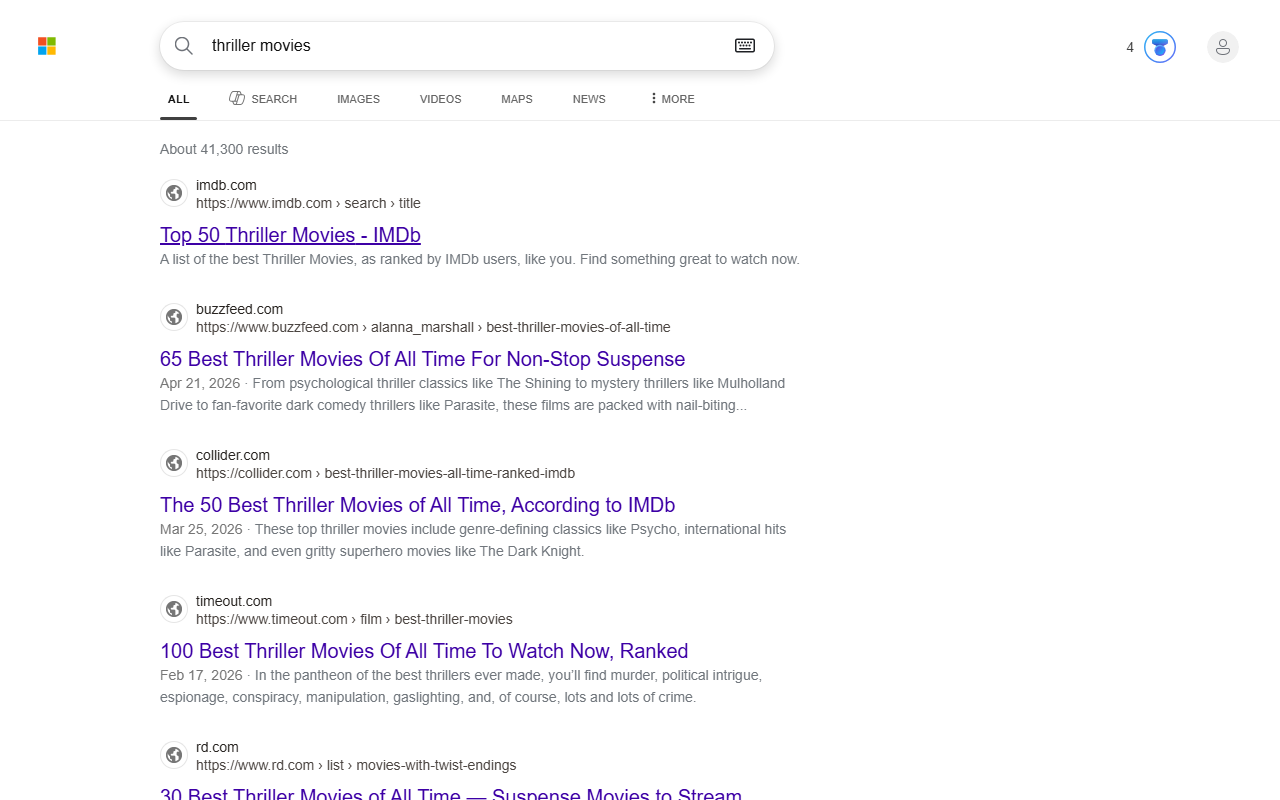
Task: Click the Rewards points count 4
Action: coord(1130,47)
